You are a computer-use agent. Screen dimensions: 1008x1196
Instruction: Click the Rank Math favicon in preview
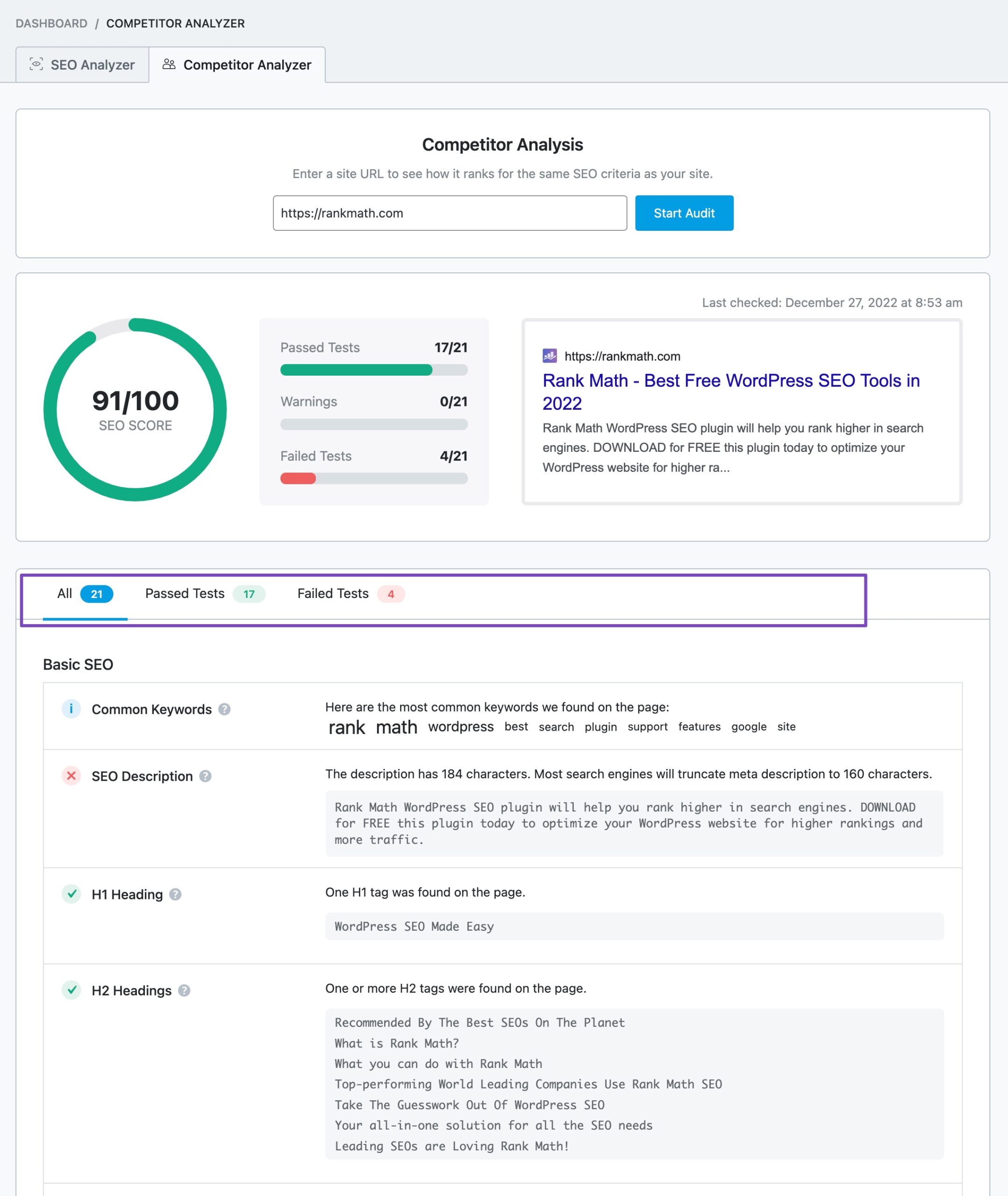[x=549, y=356]
